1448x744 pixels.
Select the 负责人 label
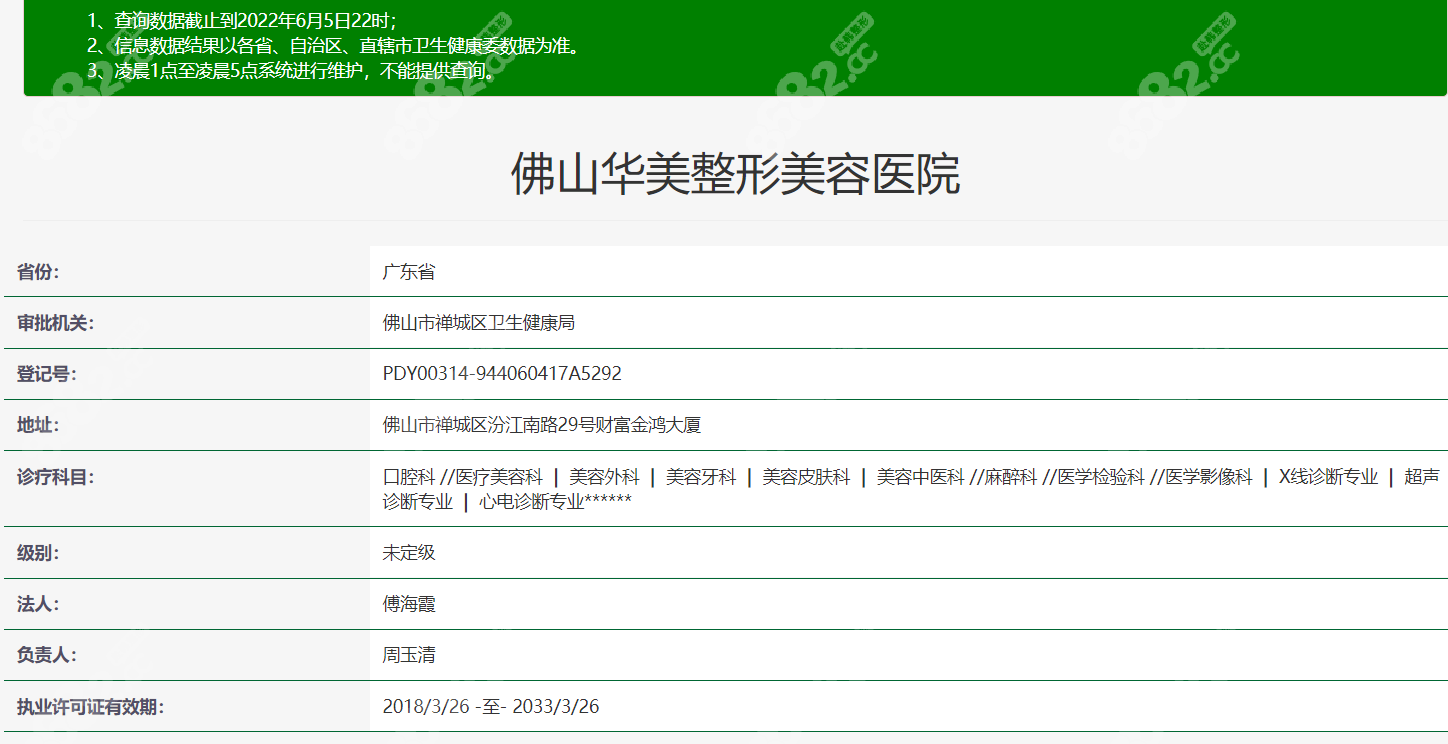point(46,656)
